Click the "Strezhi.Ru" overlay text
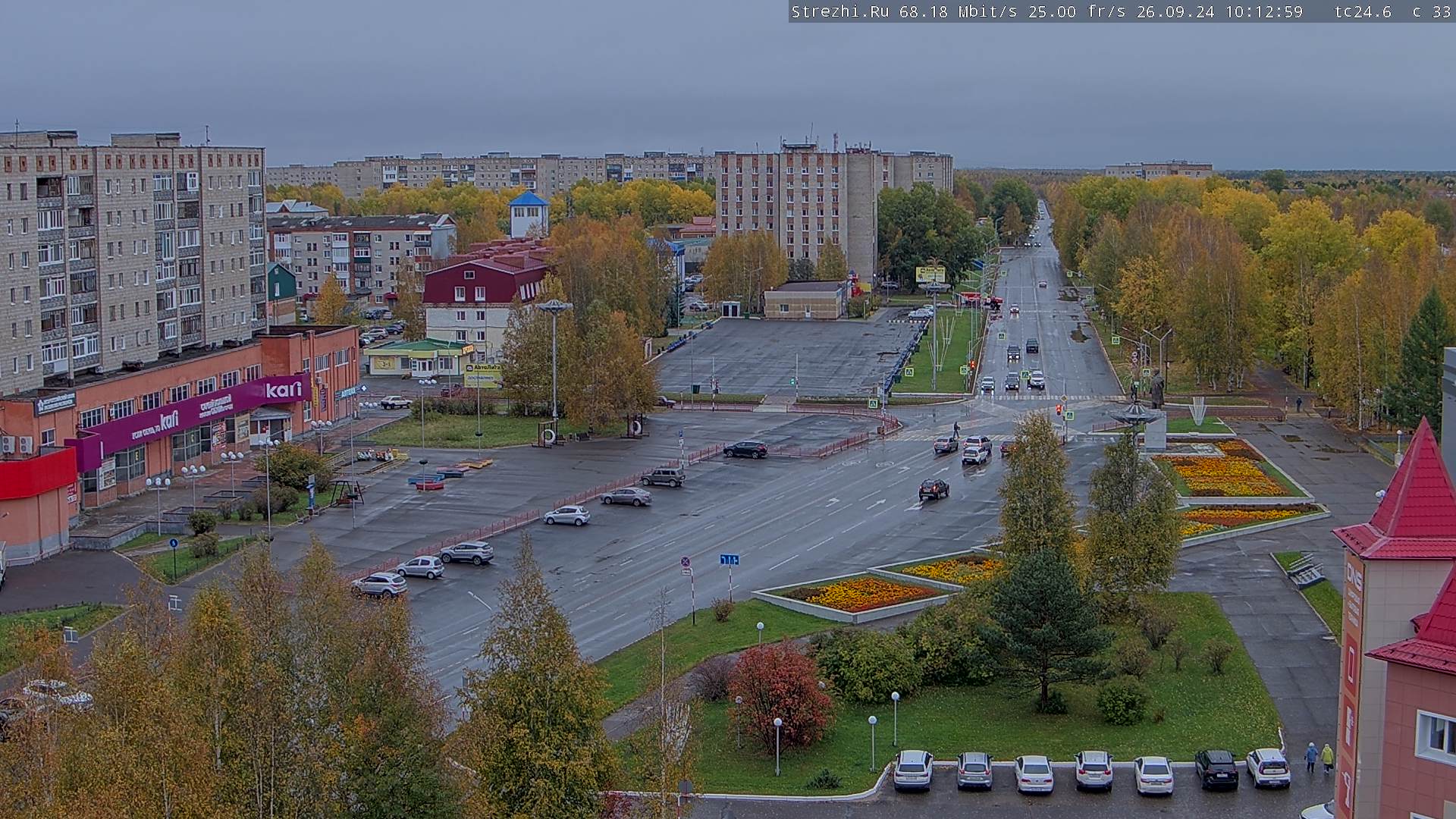The image size is (1456, 819). point(840,11)
